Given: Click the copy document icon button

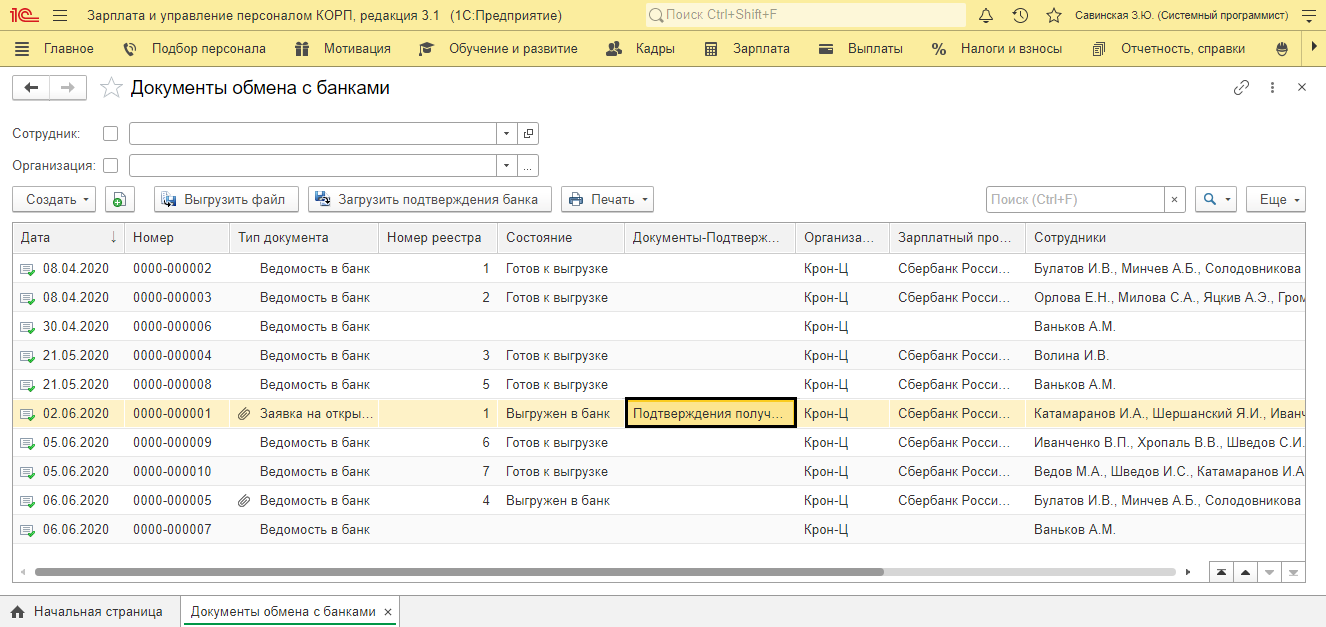Looking at the screenshot, I should coord(119,199).
